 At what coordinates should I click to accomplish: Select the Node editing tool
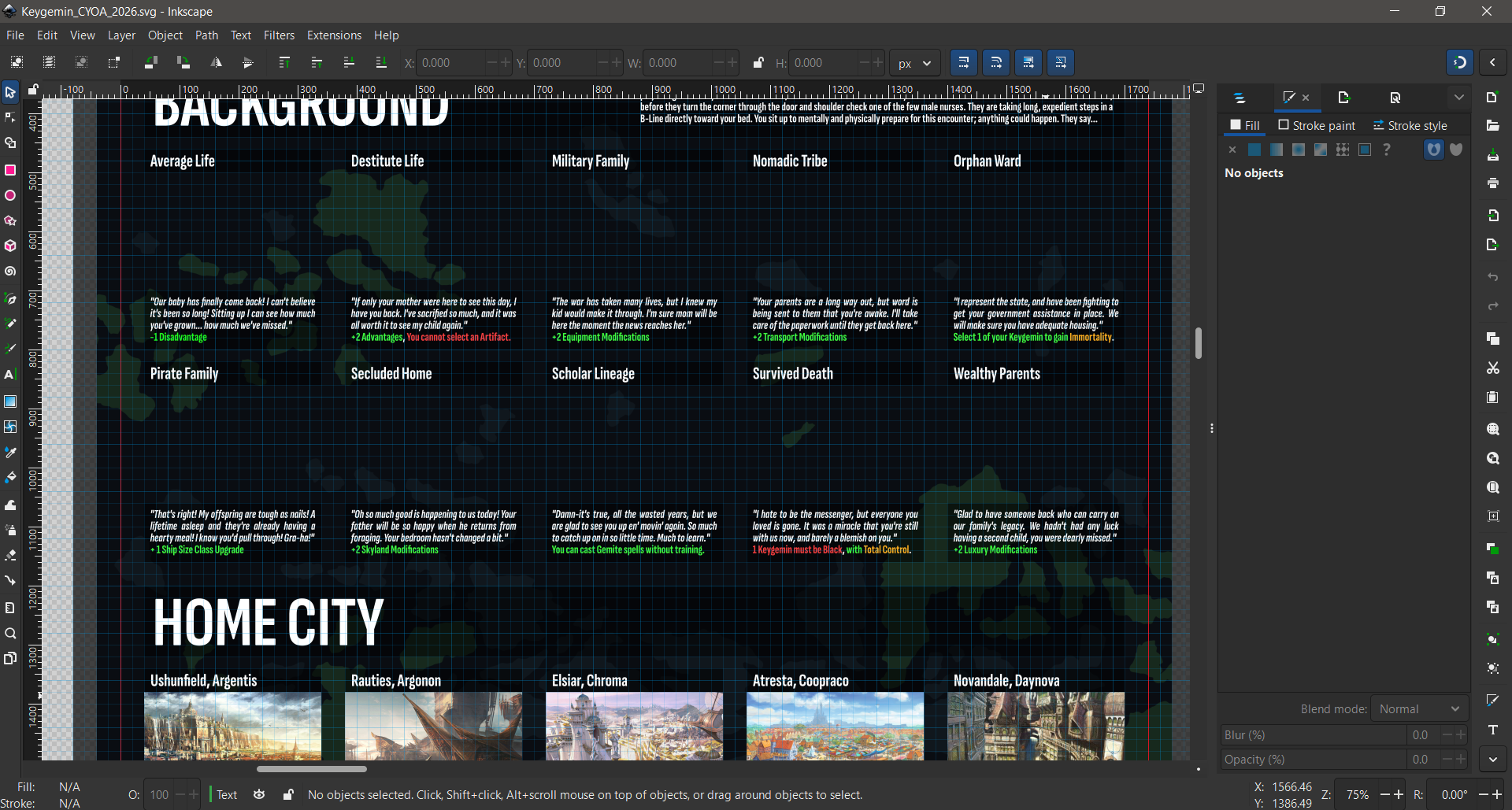[10, 118]
